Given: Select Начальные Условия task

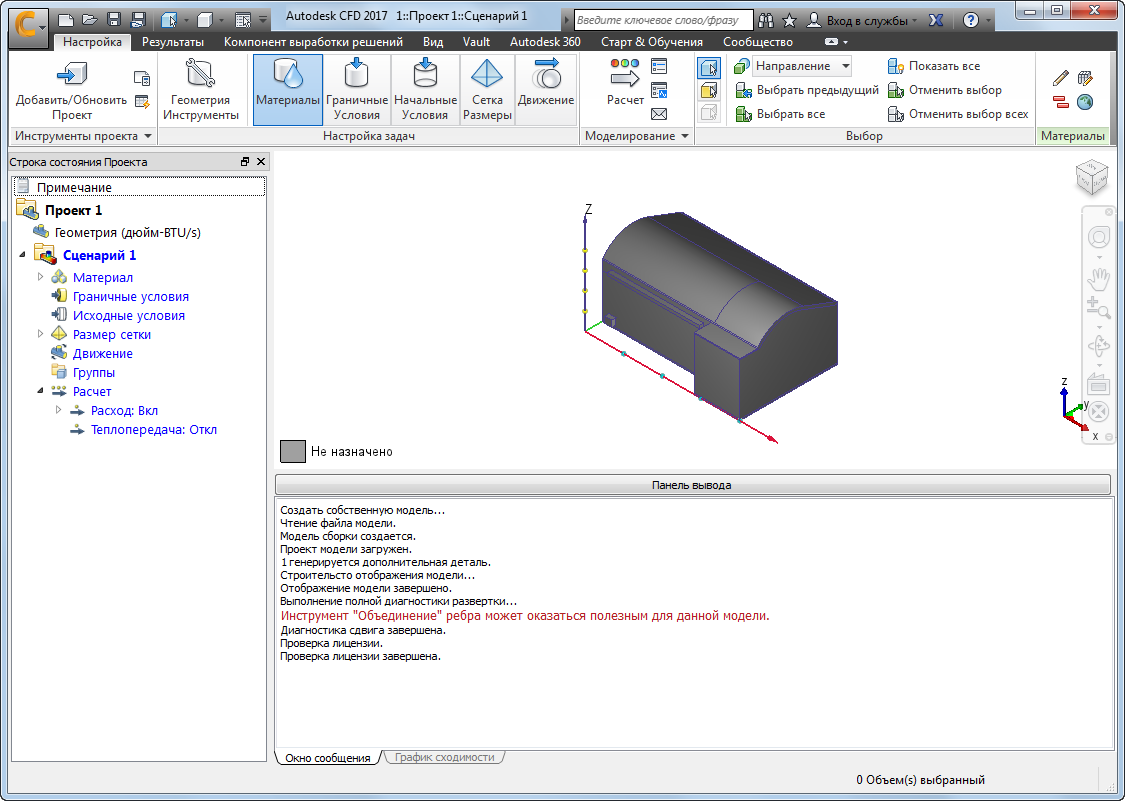Looking at the screenshot, I should click(425, 90).
